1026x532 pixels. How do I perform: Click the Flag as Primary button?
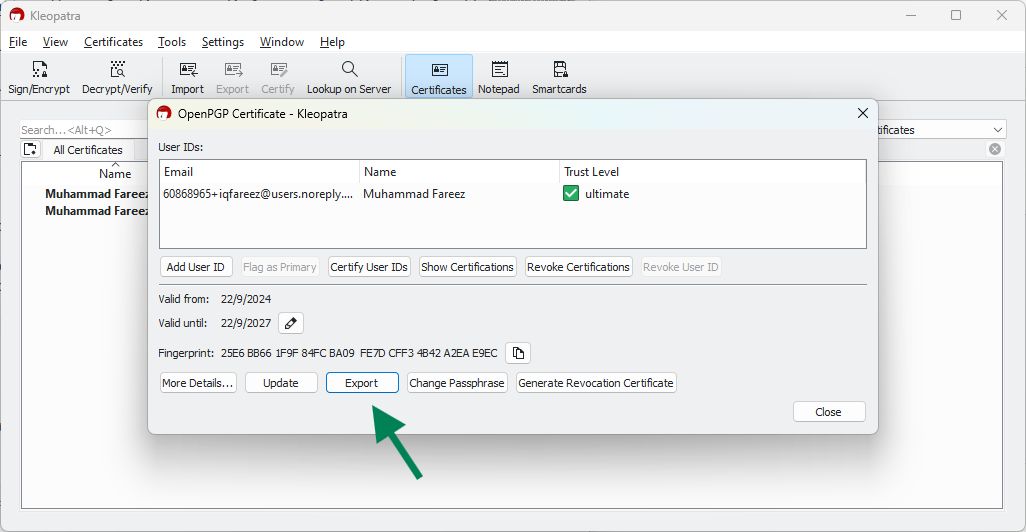point(279,267)
